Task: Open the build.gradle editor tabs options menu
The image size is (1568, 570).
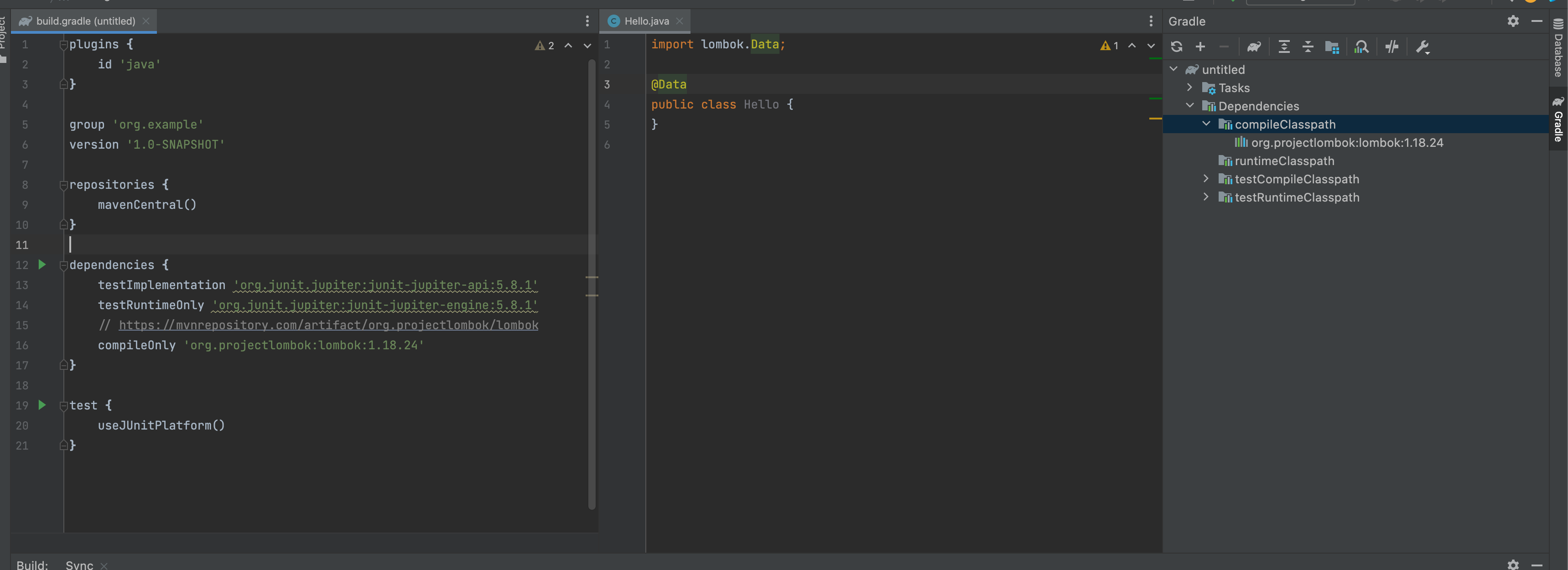Action: coord(587,21)
